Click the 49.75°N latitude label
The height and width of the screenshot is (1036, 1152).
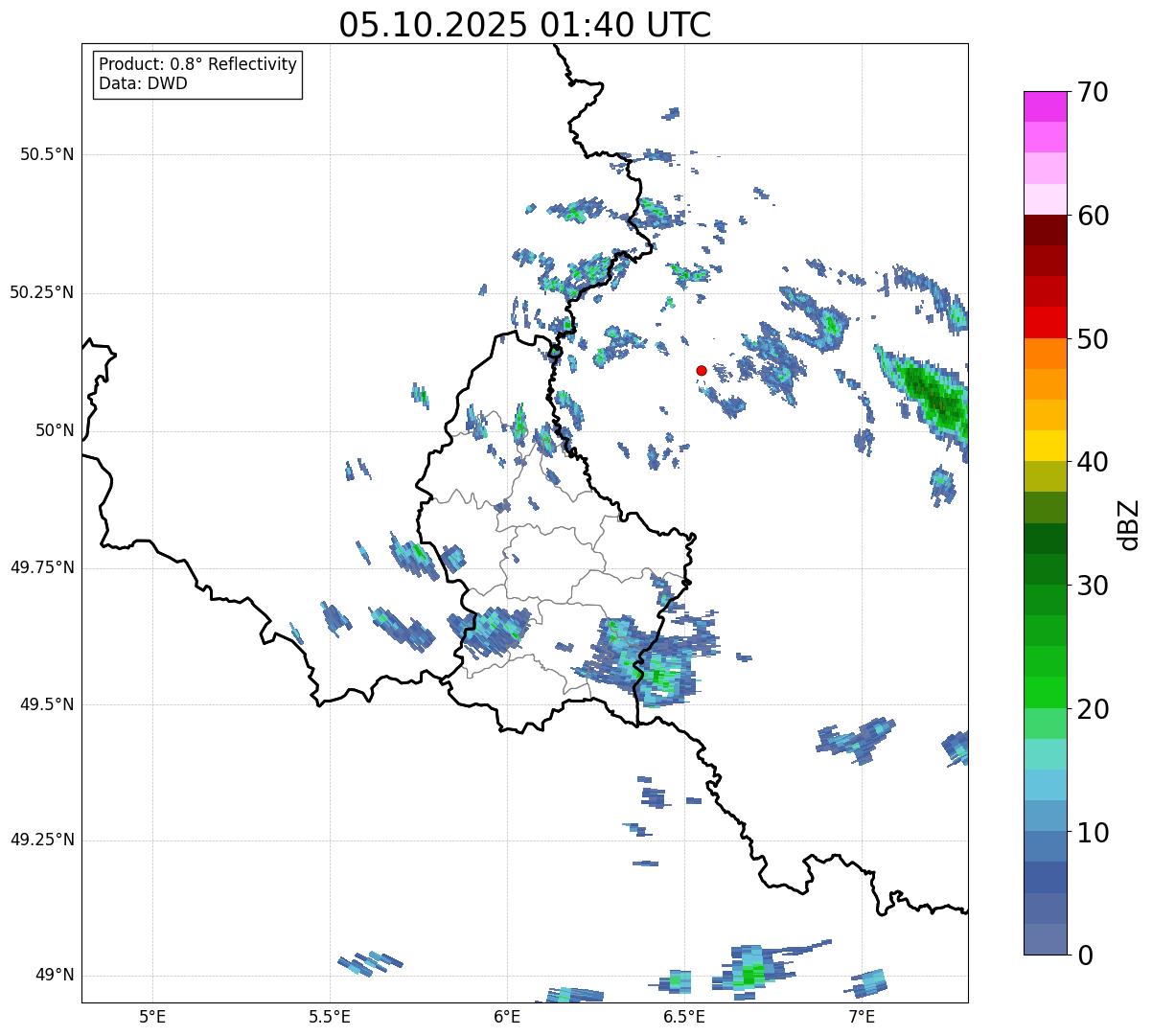tap(42, 567)
